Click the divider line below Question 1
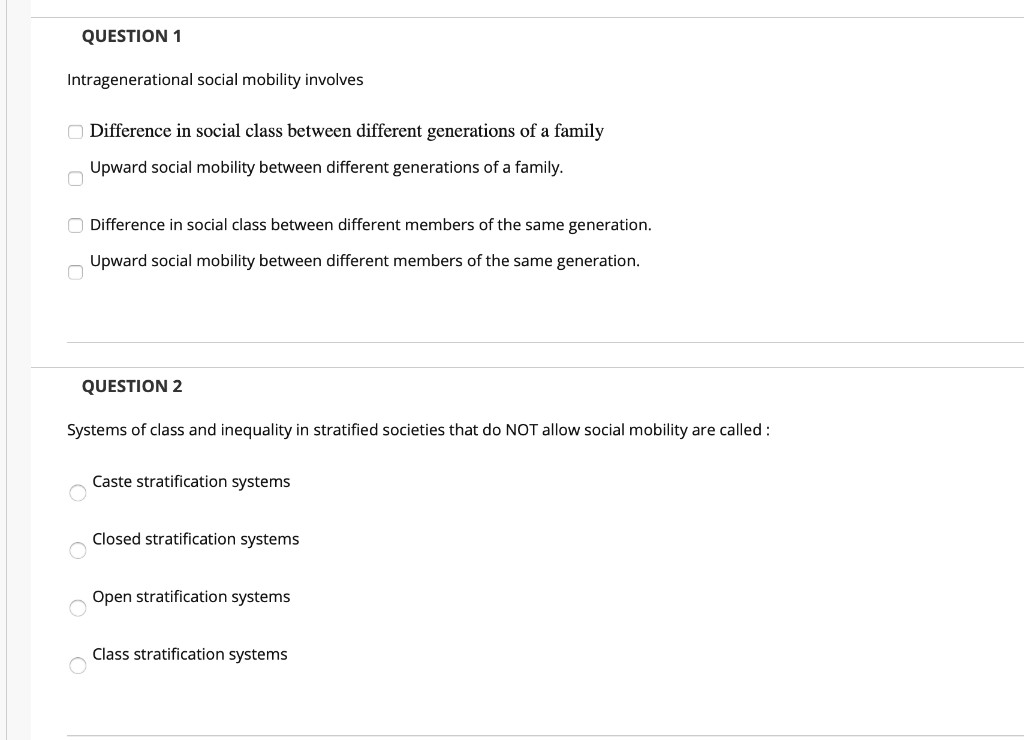1024x740 pixels. 545,341
